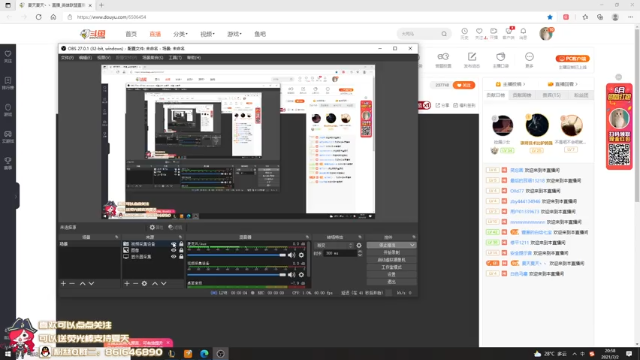Viewport: 640px width, 360px height.
Task: Toggle visibility of the video capture device source
Action: coord(173,244)
